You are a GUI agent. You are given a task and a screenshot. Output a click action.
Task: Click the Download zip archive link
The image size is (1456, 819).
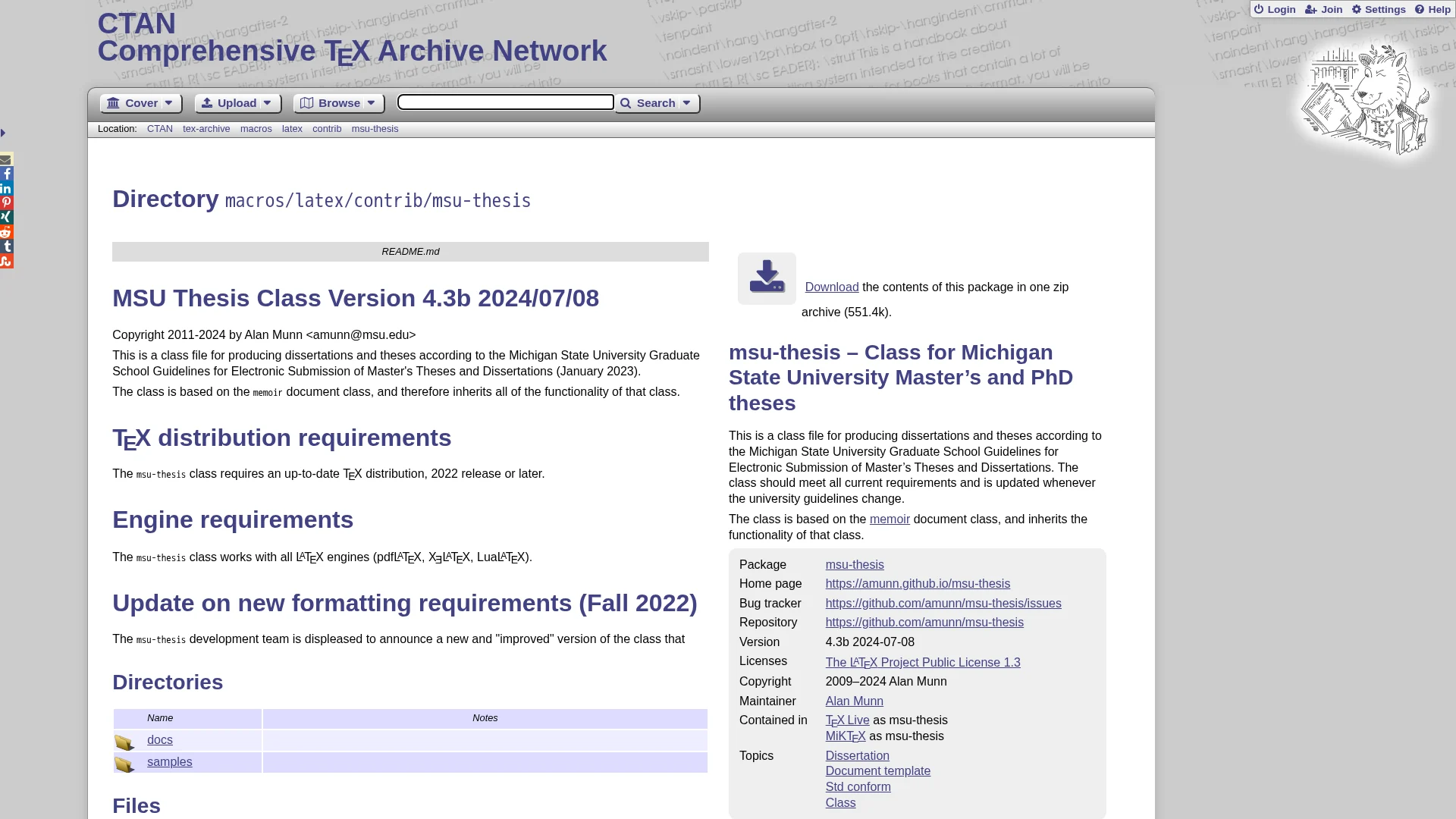(x=832, y=287)
